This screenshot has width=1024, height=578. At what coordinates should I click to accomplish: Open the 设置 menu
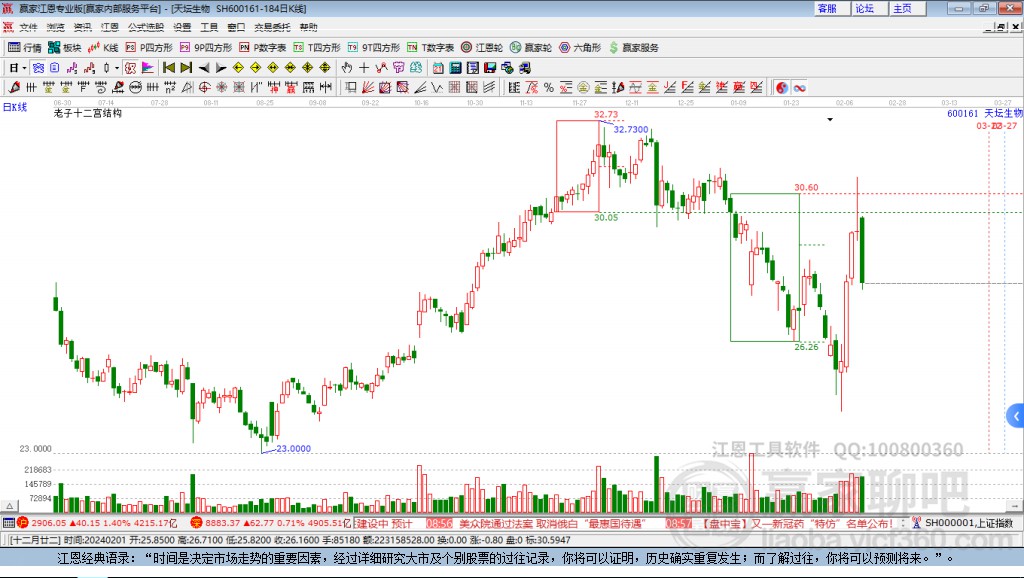(x=182, y=27)
